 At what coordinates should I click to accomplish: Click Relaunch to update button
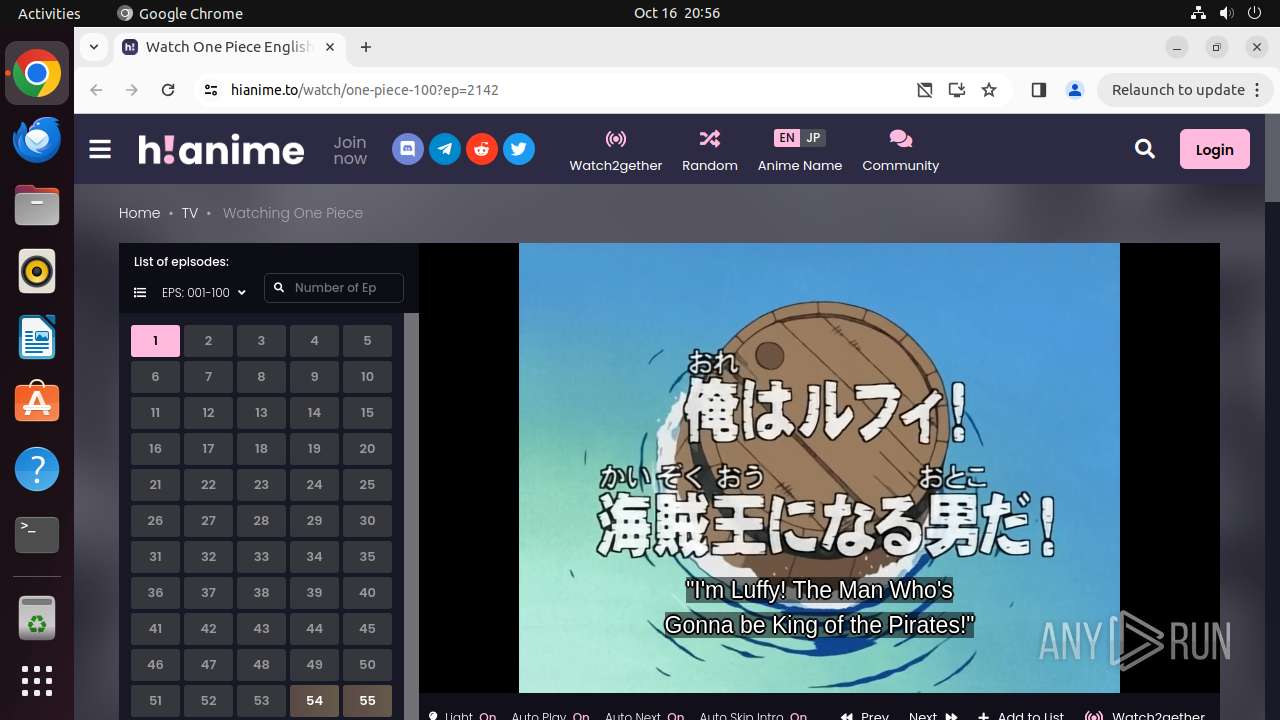(x=1178, y=90)
